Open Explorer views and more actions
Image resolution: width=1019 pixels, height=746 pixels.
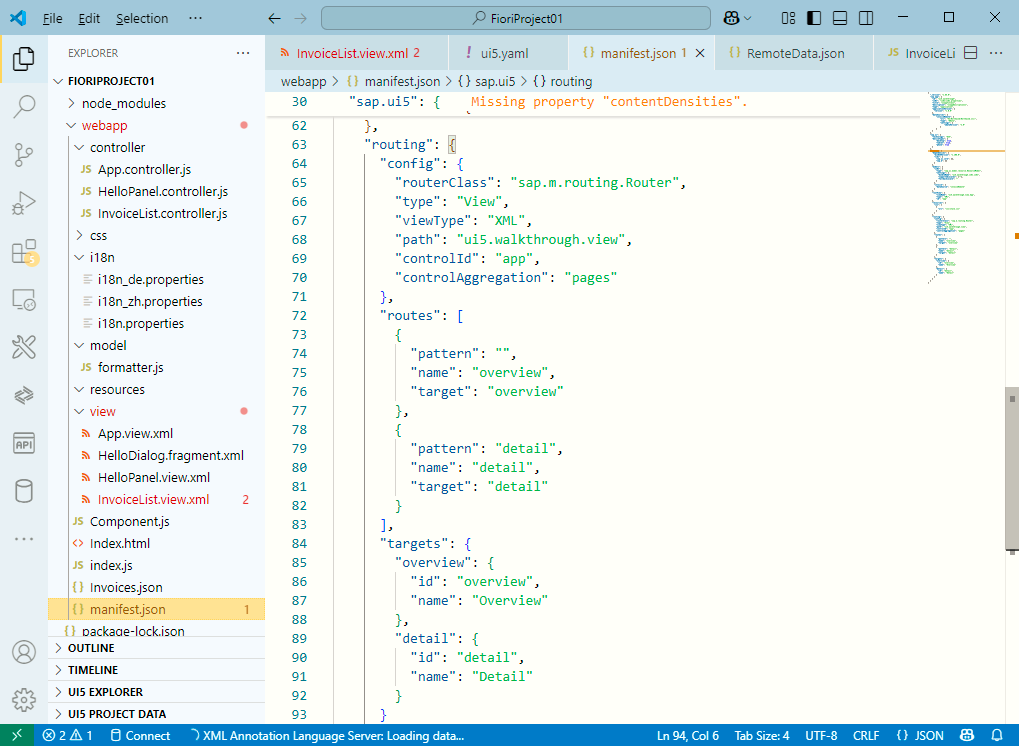[243, 53]
